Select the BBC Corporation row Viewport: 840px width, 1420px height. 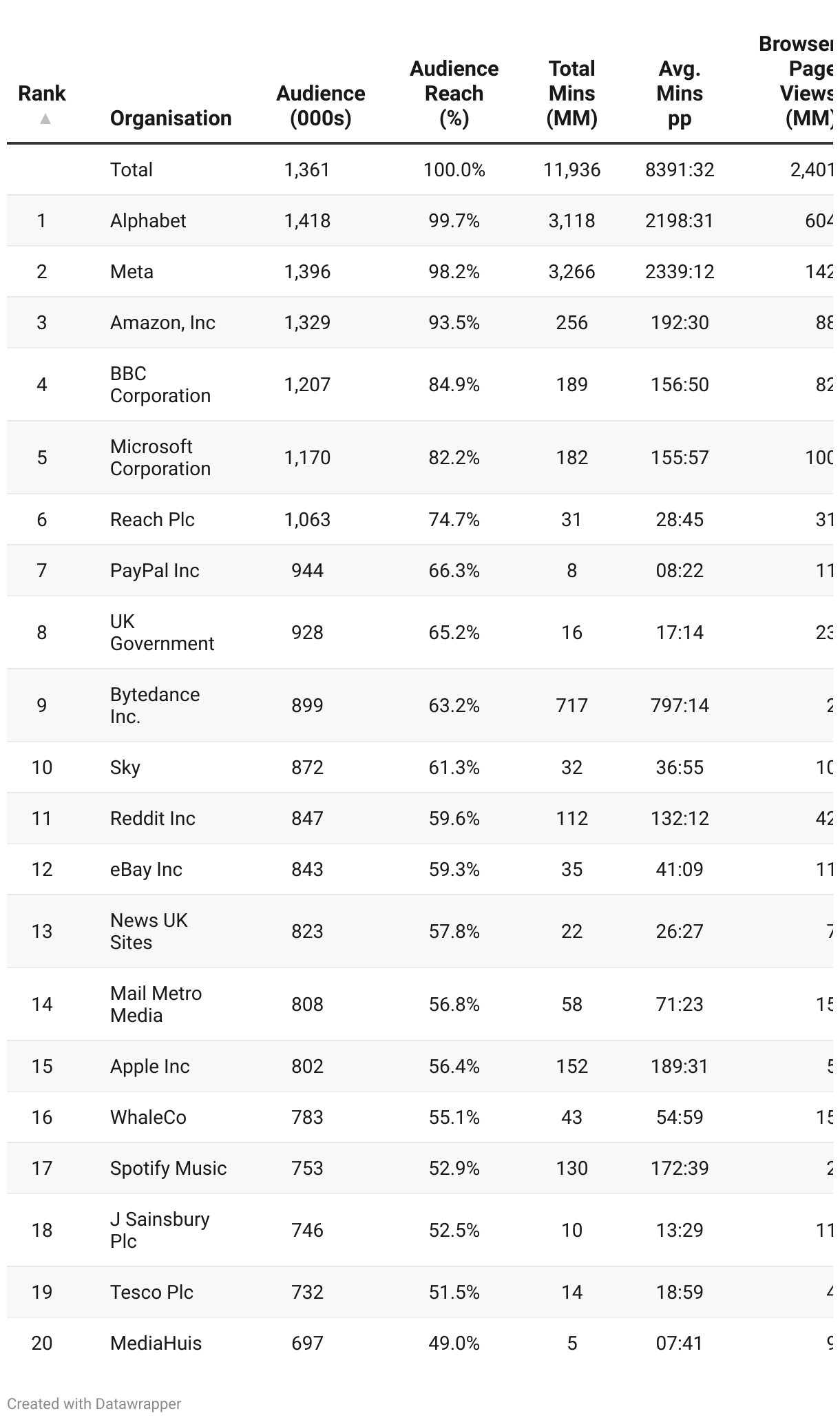(420, 384)
